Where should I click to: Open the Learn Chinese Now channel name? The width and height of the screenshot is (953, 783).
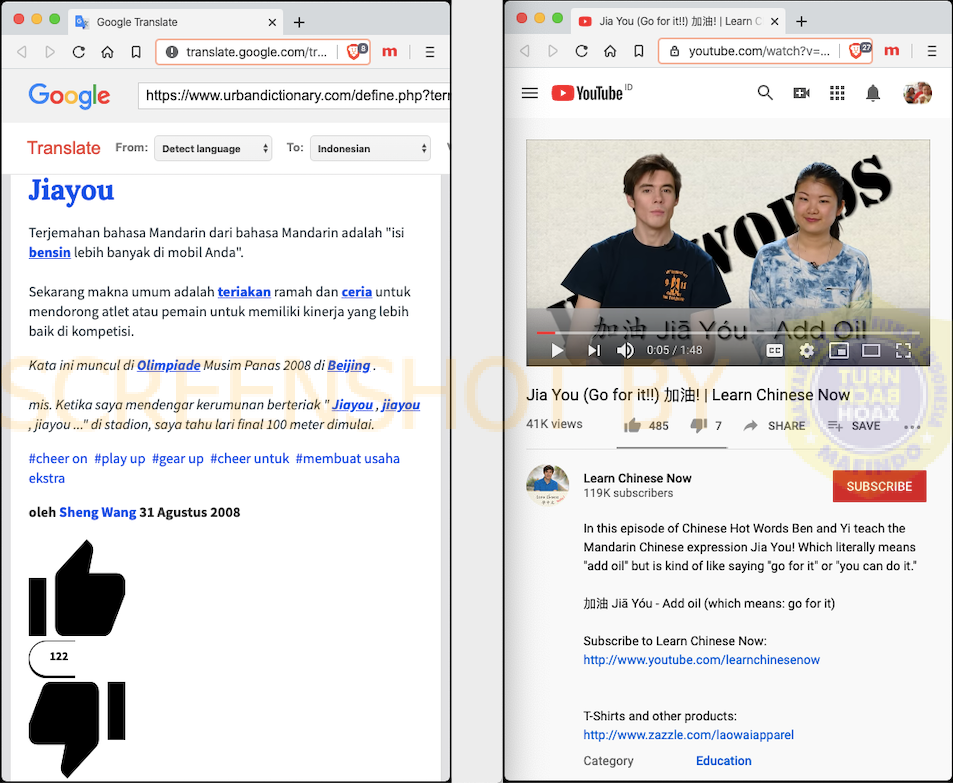(638, 478)
